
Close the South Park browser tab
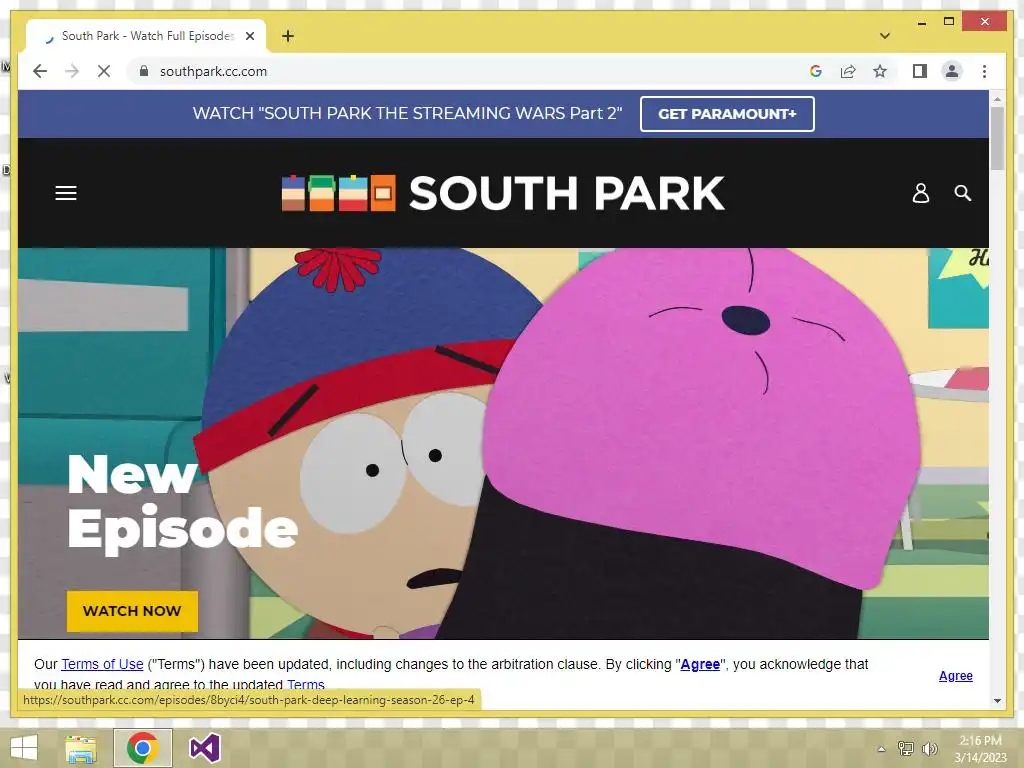tap(249, 36)
